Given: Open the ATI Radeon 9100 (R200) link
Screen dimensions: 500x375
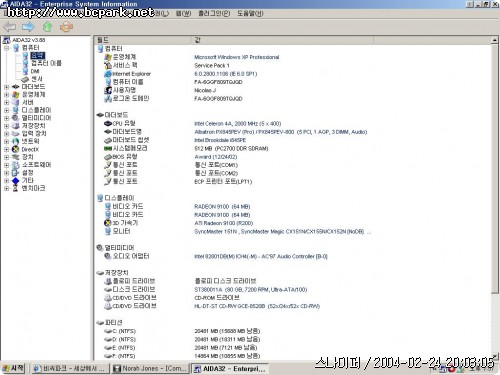Looking at the screenshot, I should point(223,223).
